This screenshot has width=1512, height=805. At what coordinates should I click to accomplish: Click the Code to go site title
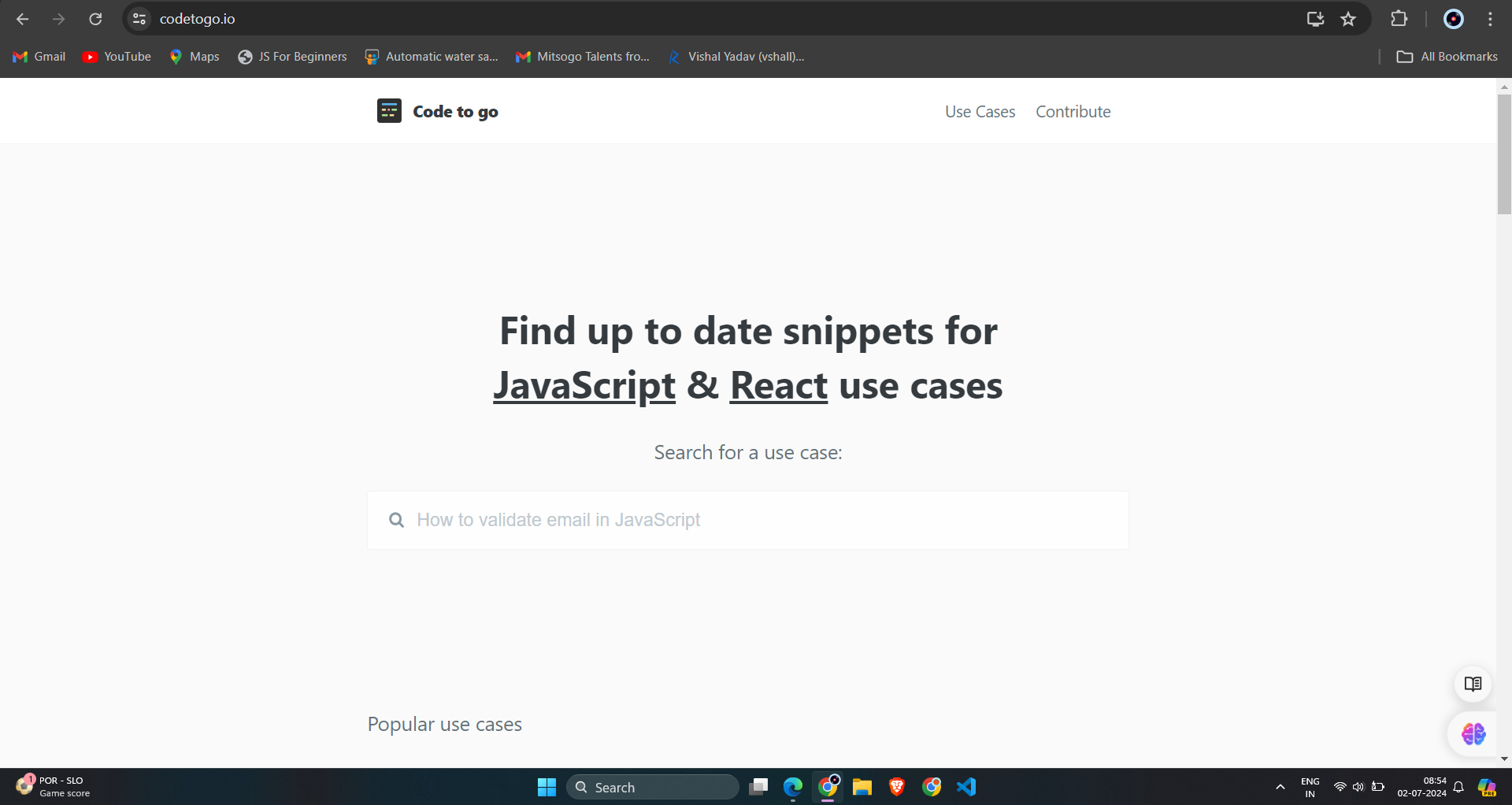455,112
